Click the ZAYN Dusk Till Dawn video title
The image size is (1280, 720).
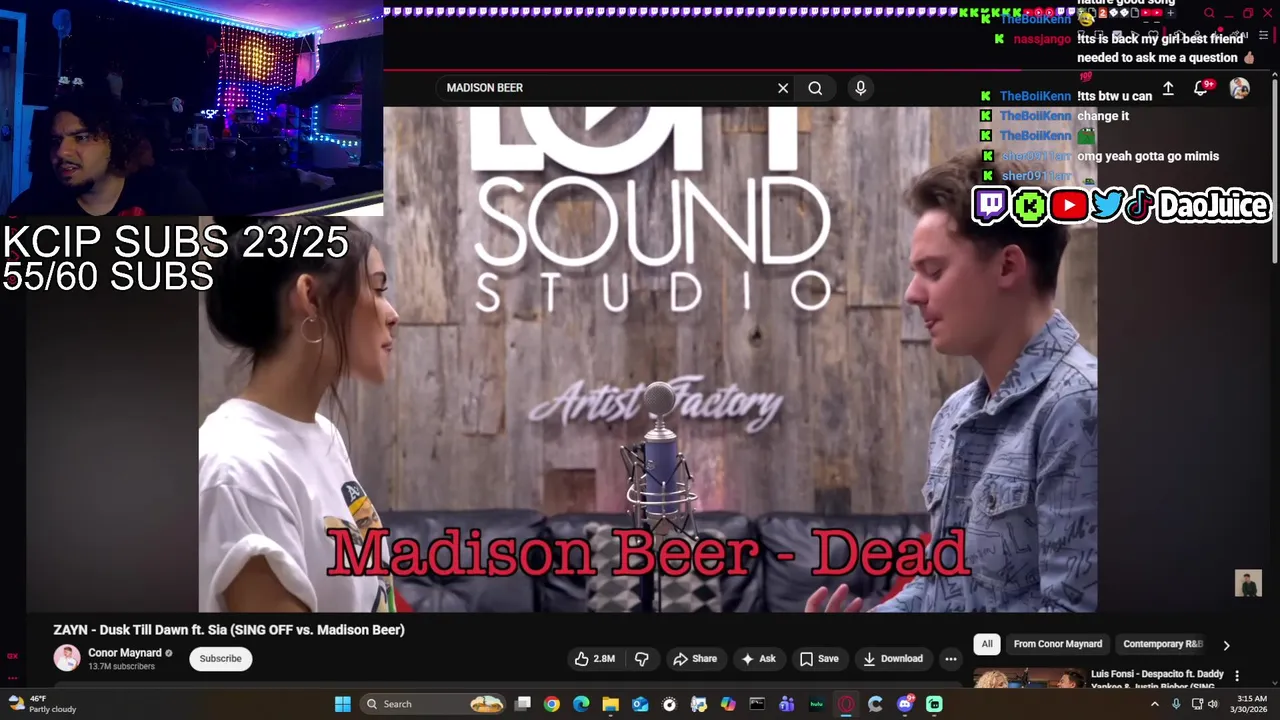pyautogui.click(x=229, y=630)
